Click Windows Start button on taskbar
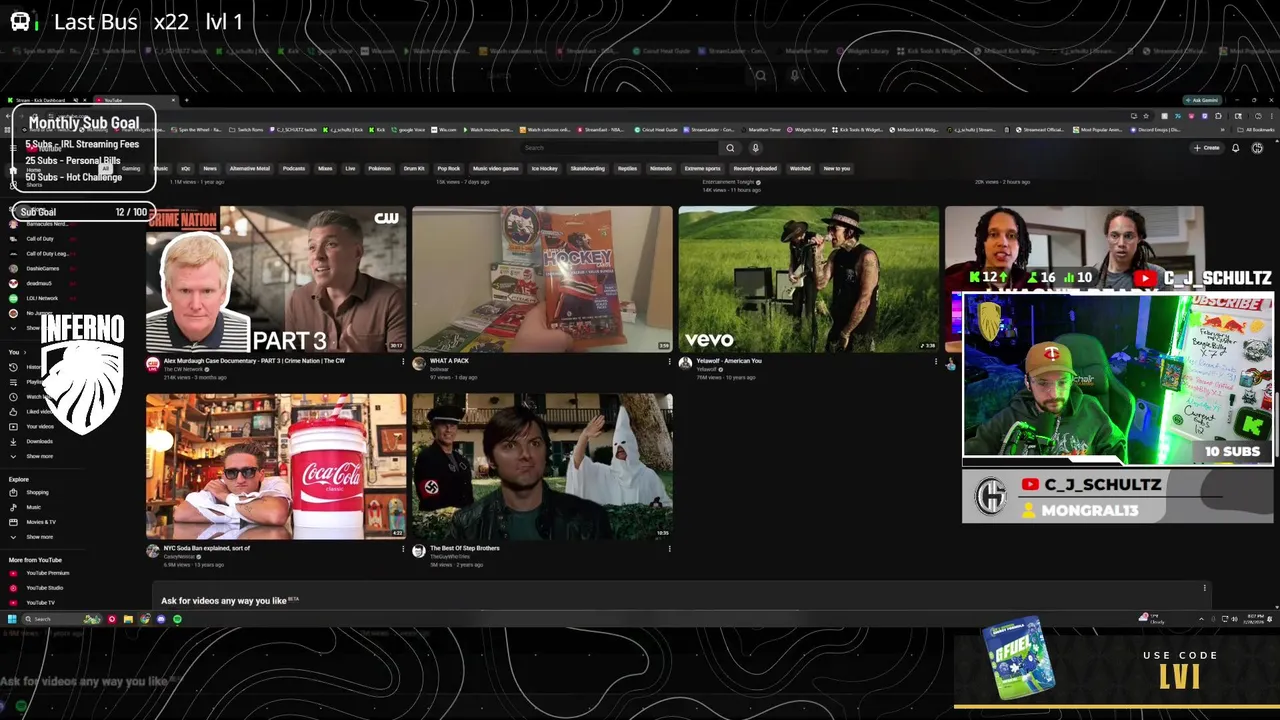This screenshot has width=1280, height=720. pos(13,619)
